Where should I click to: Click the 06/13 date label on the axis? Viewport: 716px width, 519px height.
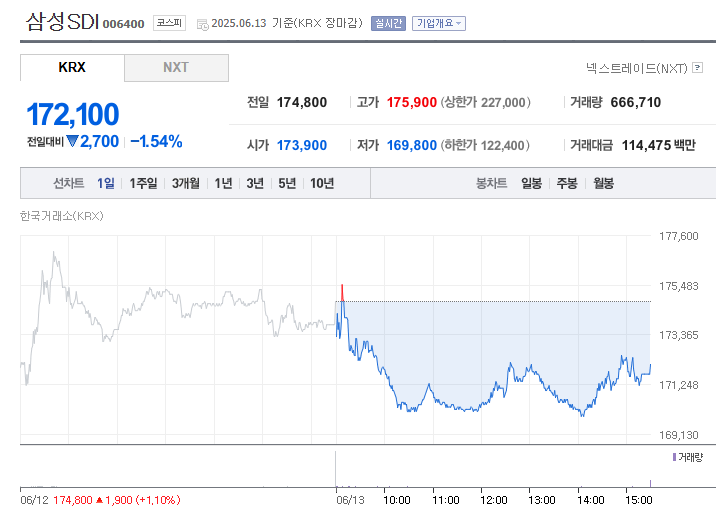tap(350, 500)
